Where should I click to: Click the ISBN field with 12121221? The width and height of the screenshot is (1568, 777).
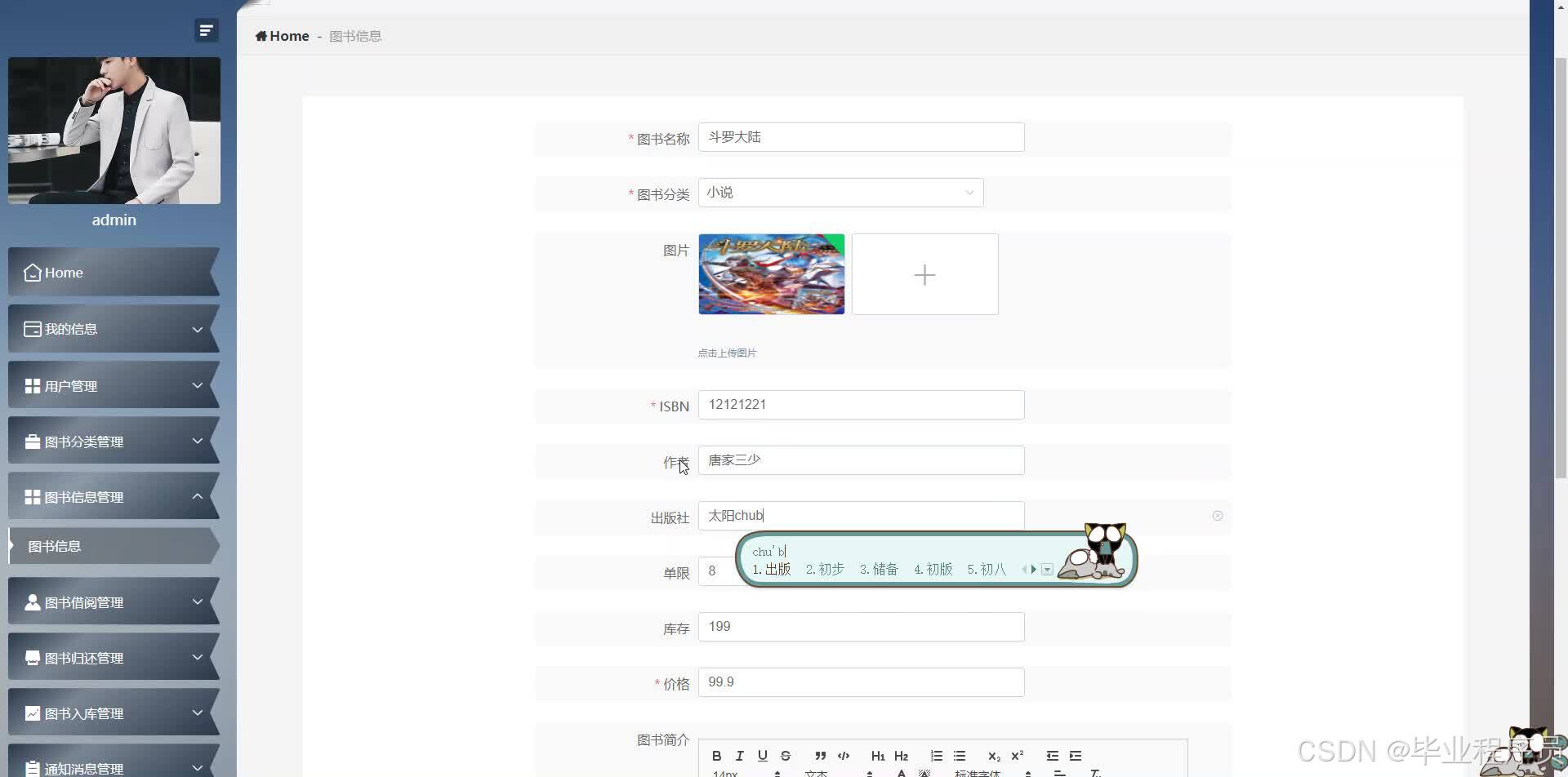pyautogui.click(x=861, y=405)
